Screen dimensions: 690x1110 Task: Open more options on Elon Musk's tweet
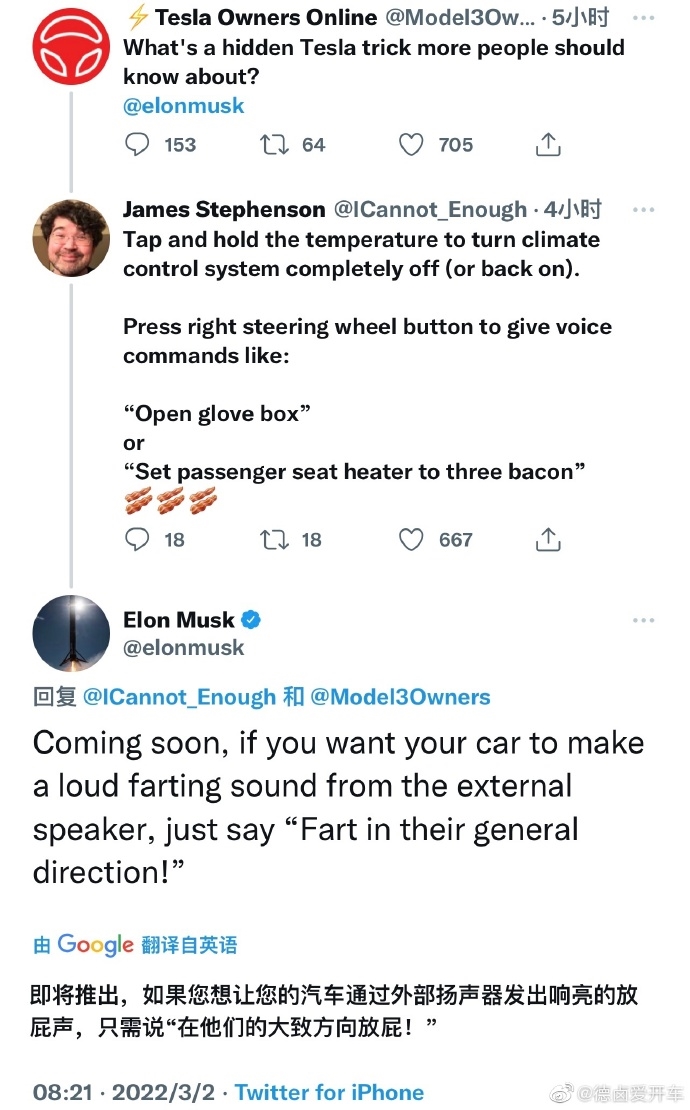pyautogui.click(x=643, y=621)
